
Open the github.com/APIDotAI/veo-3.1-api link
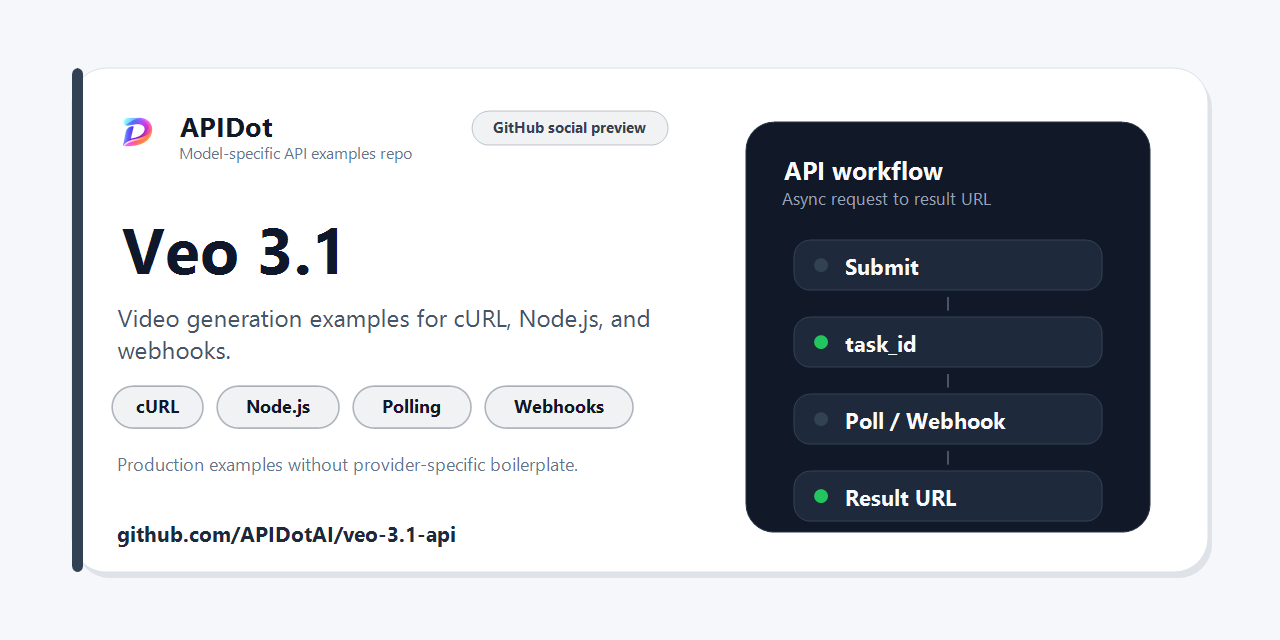(x=287, y=535)
